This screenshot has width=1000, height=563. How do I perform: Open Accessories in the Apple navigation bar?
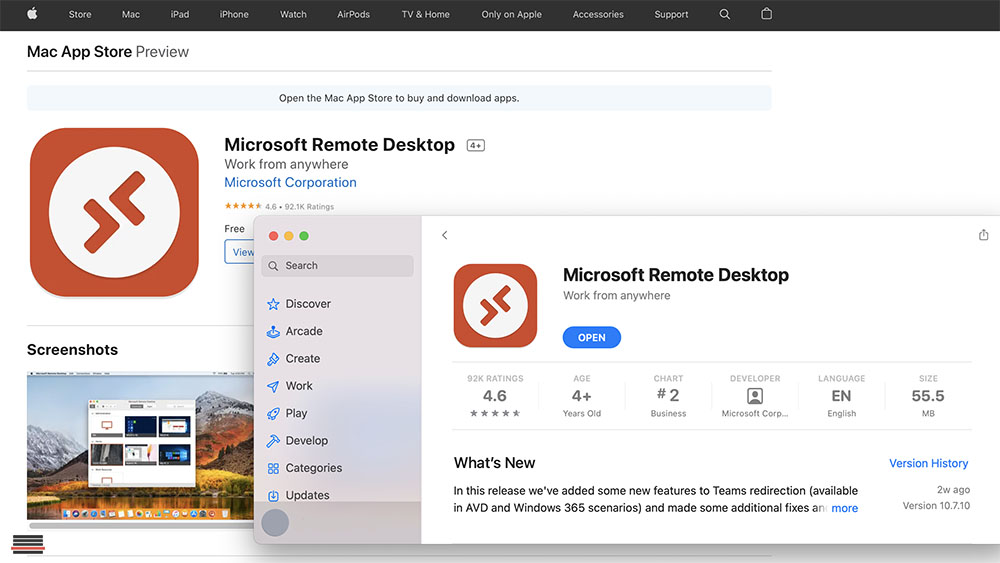pyautogui.click(x=598, y=14)
